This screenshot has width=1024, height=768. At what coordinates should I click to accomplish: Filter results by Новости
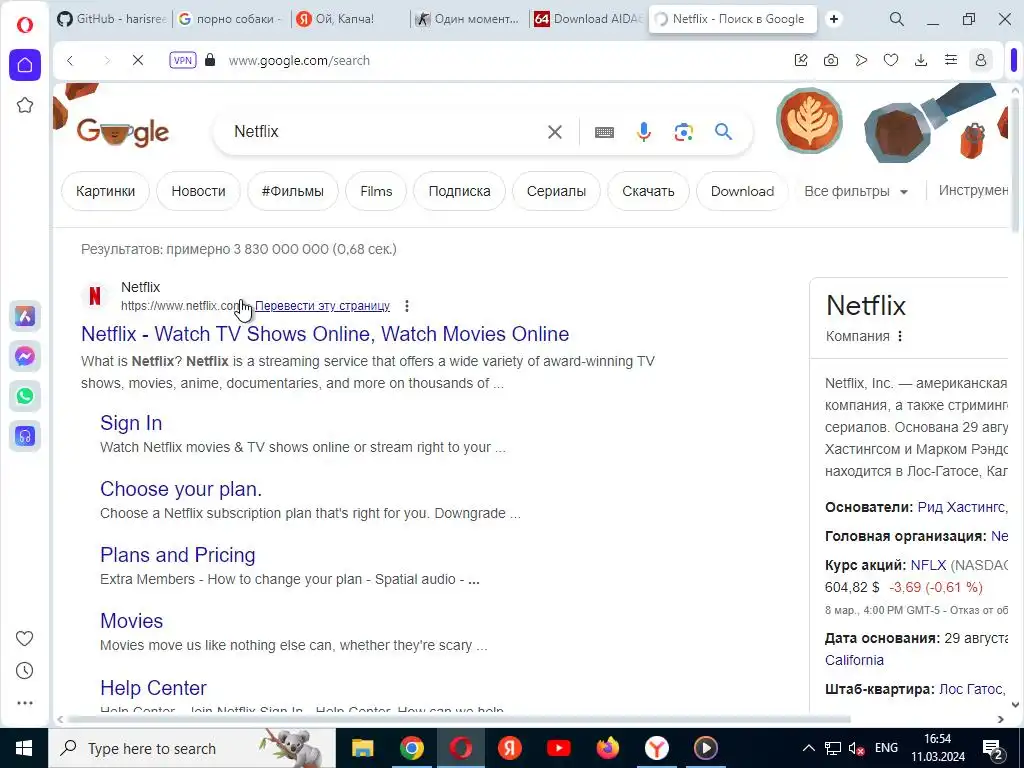pyautogui.click(x=199, y=191)
